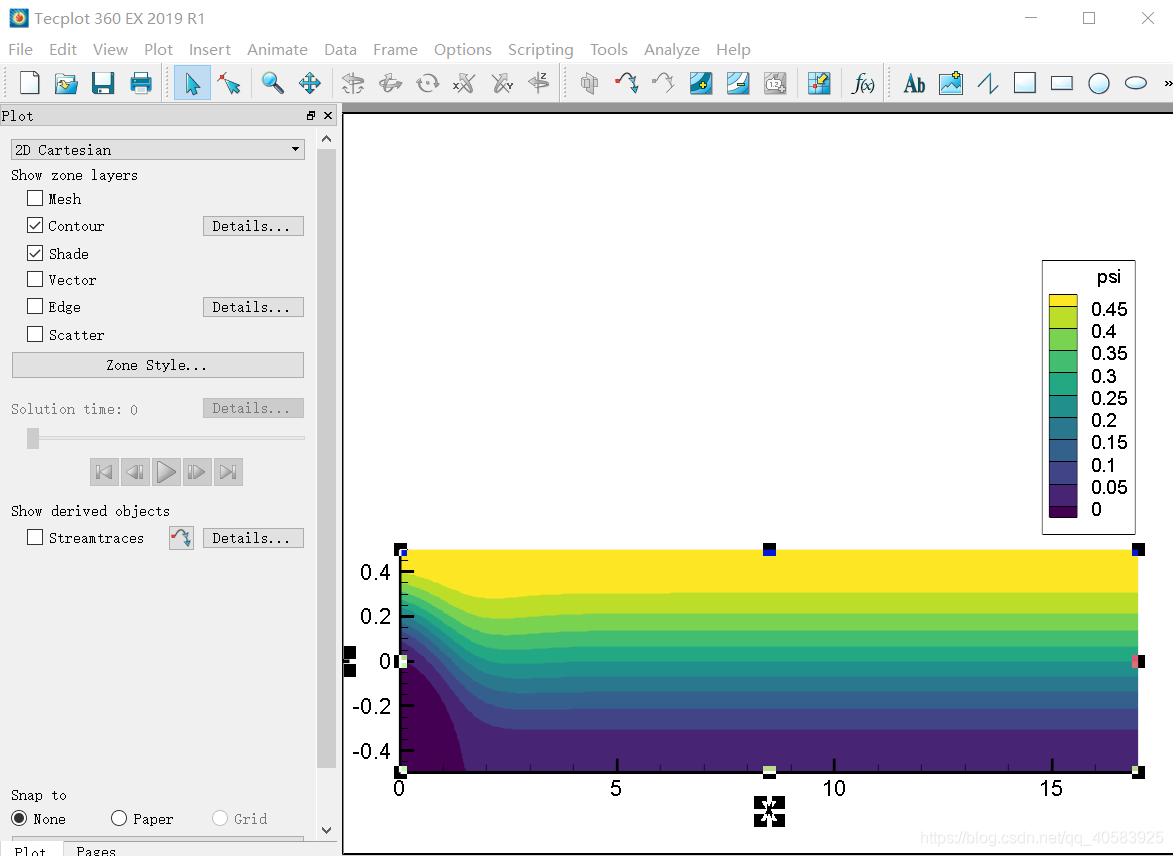This screenshot has width=1173, height=856.
Task: Click the slice tool icon
Action: tap(589, 82)
